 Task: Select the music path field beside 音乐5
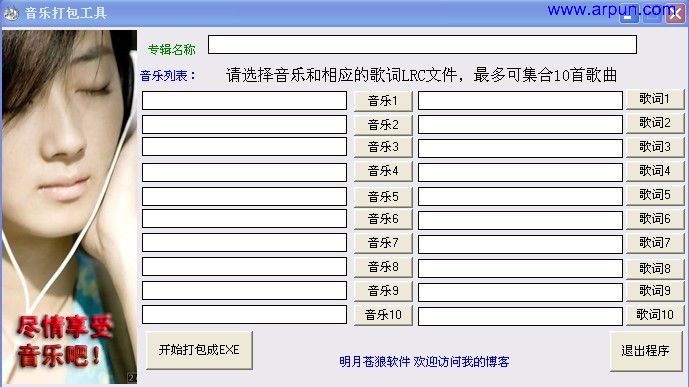244,196
